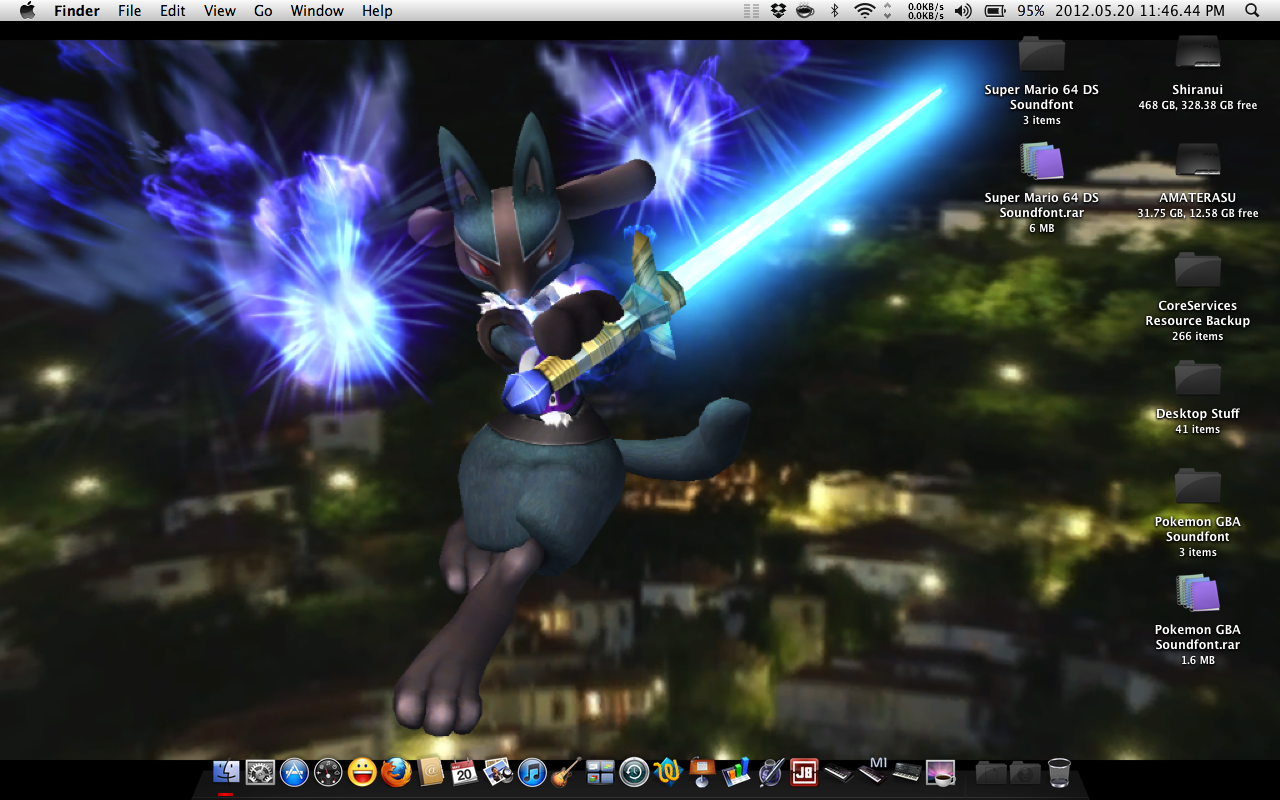Click the Dropbox menu bar icon
This screenshot has width=1280, height=800.
pos(779,11)
